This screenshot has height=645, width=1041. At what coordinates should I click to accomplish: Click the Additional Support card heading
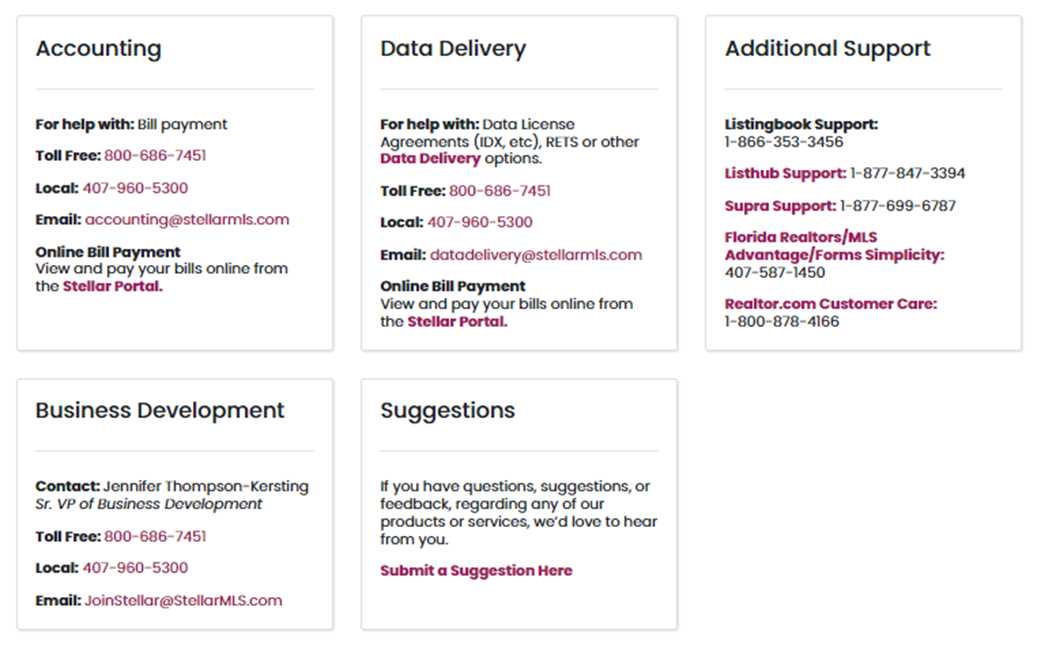click(x=827, y=49)
